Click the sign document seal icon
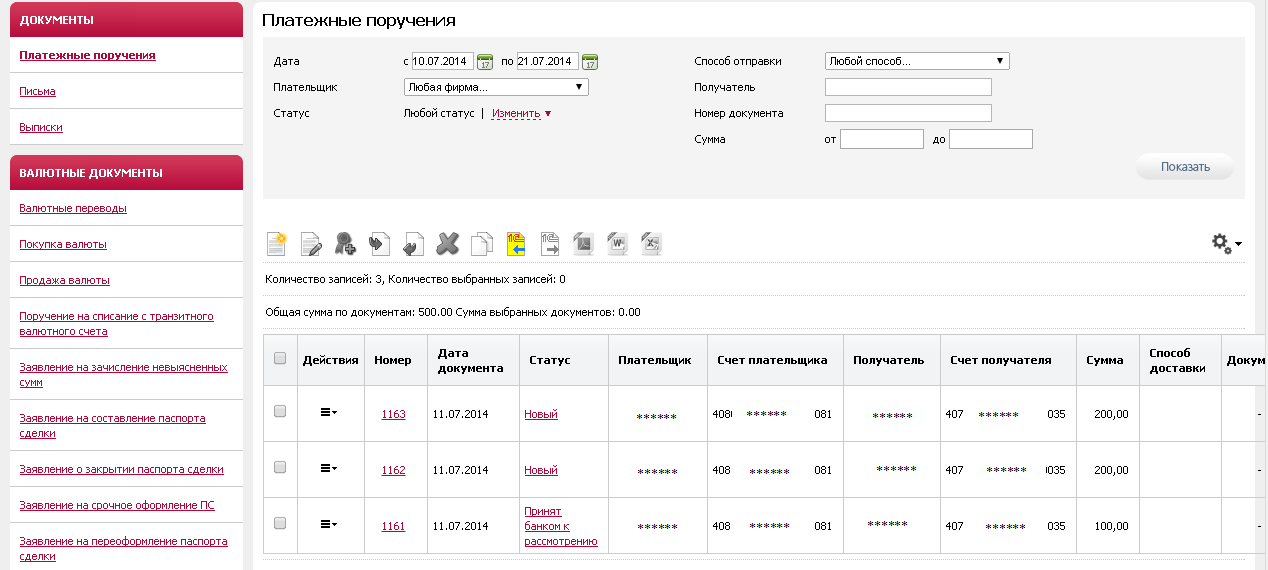 point(345,243)
